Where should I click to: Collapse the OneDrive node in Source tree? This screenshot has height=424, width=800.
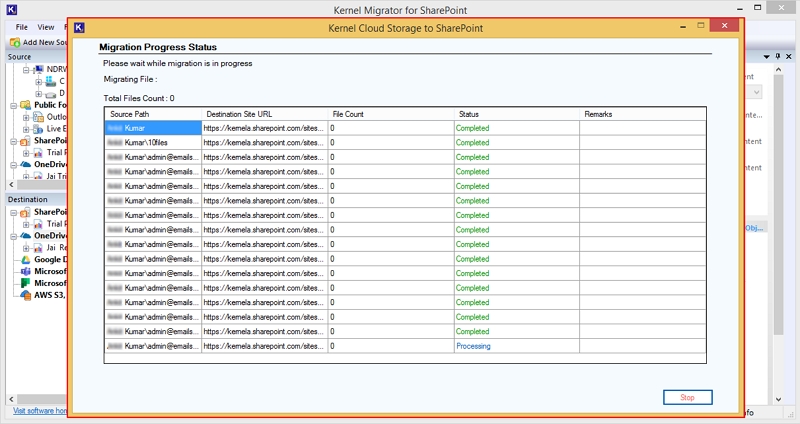pyautogui.click(x=13, y=164)
